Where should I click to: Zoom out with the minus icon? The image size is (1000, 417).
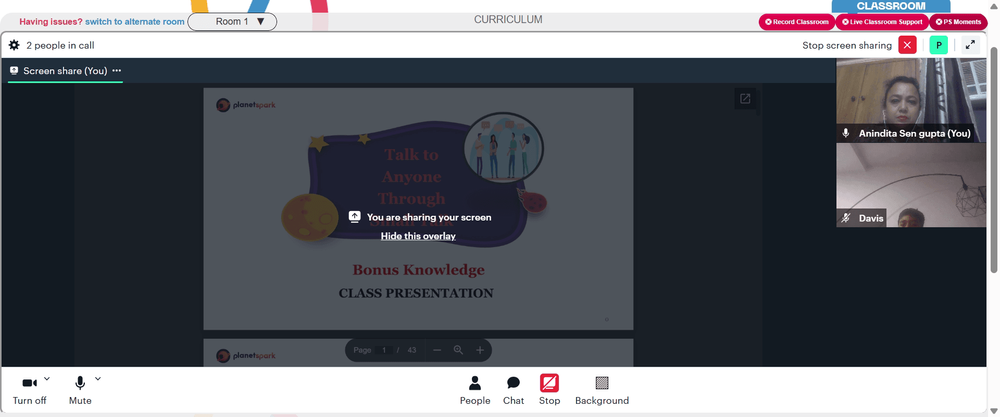coord(437,350)
